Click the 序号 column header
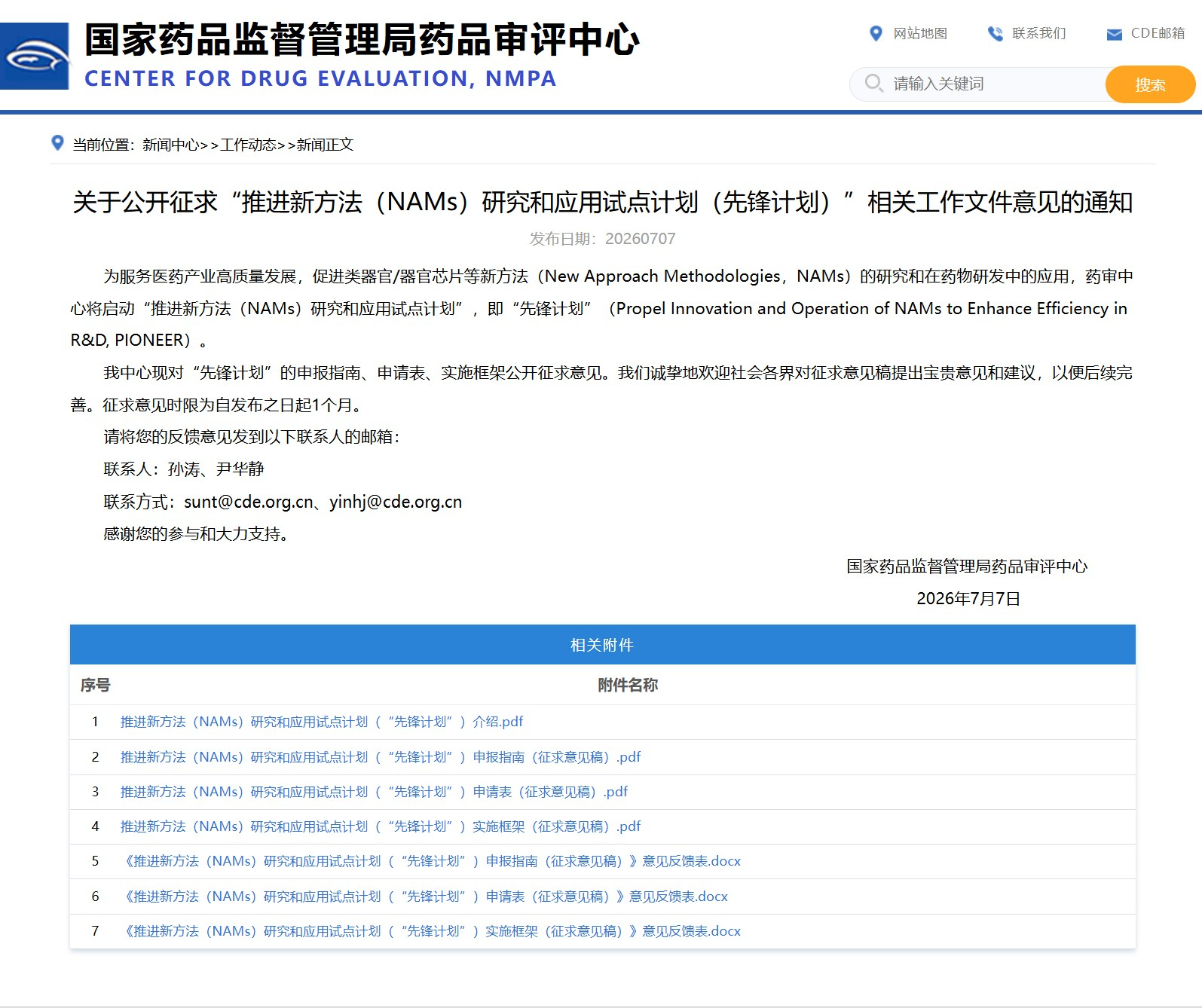The height and width of the screenshot is (1008, 1202). [x=96, y=685]
